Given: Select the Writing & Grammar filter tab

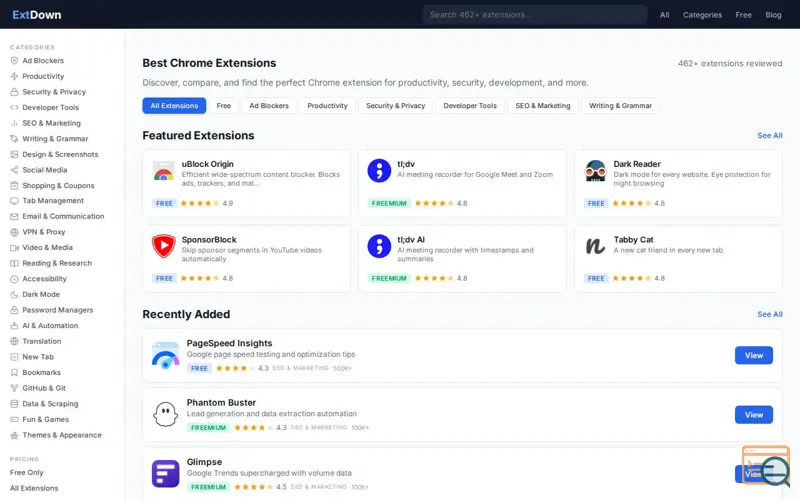Looking at the screenshot, I should (620, 106).
